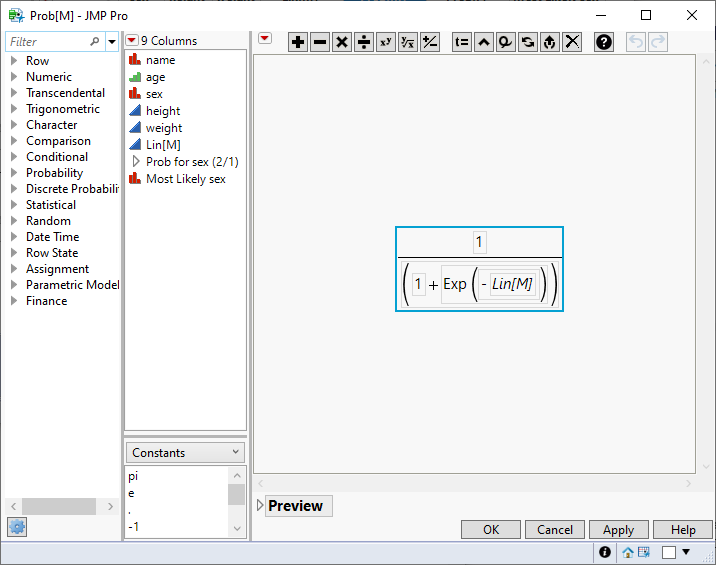
Task: Click the Apply button
Action: (619, 530)
